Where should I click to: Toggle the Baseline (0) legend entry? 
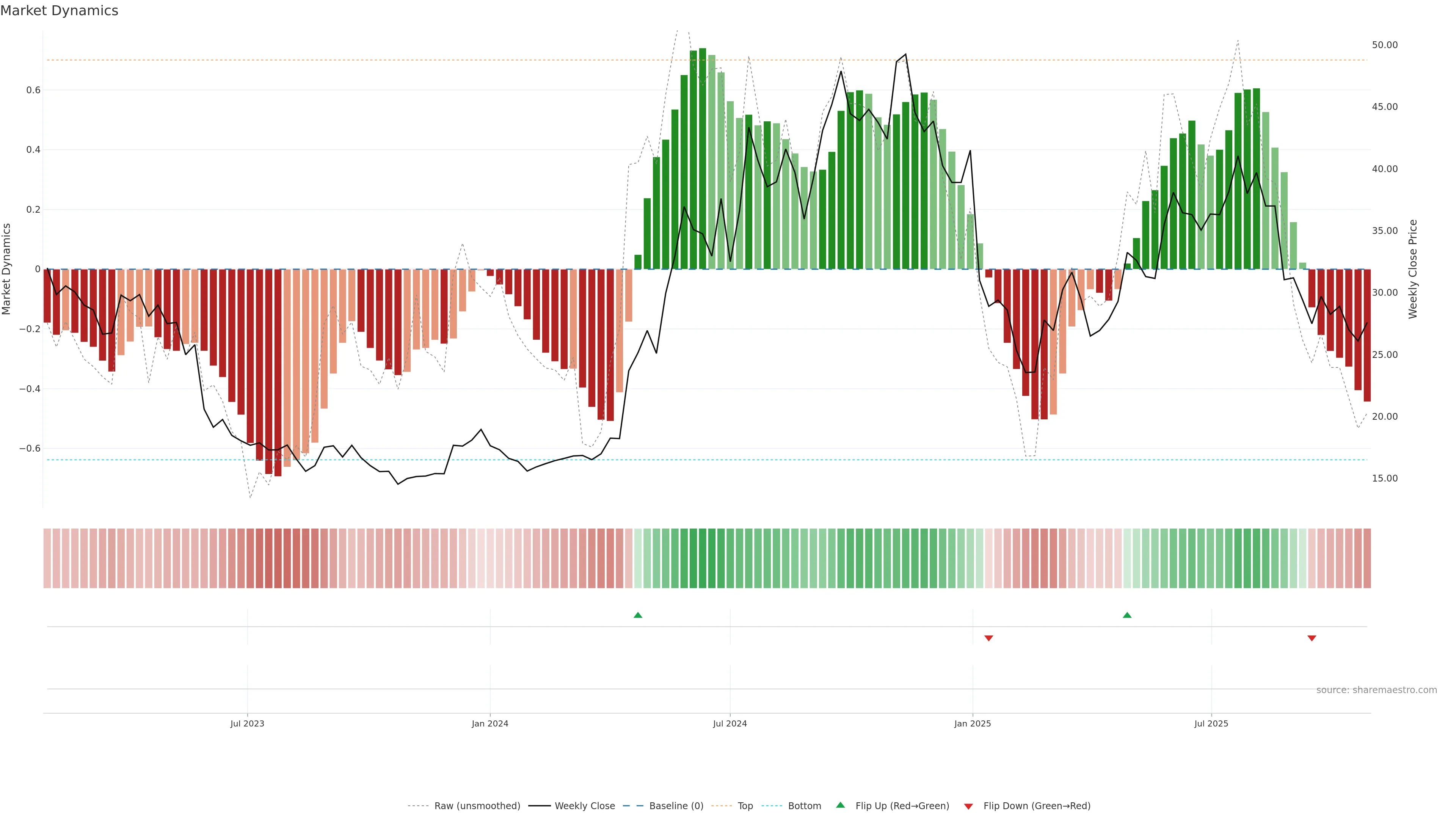click(676, 806)
